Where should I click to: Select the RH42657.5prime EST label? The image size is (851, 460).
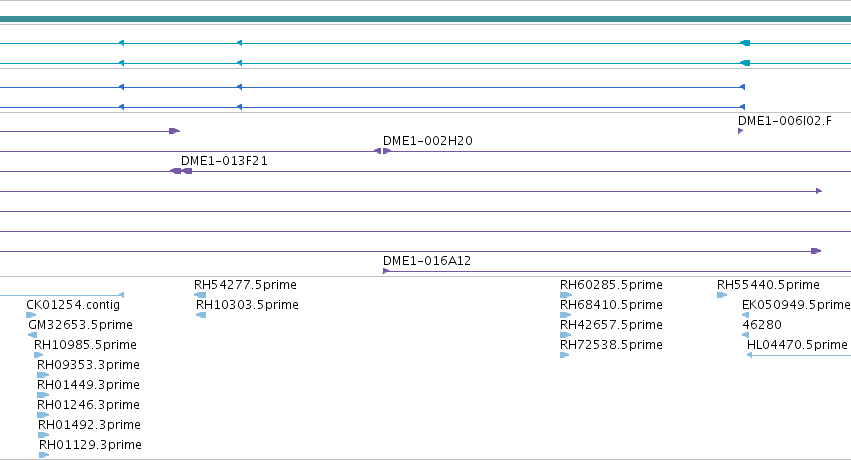(x=611, y=325)
